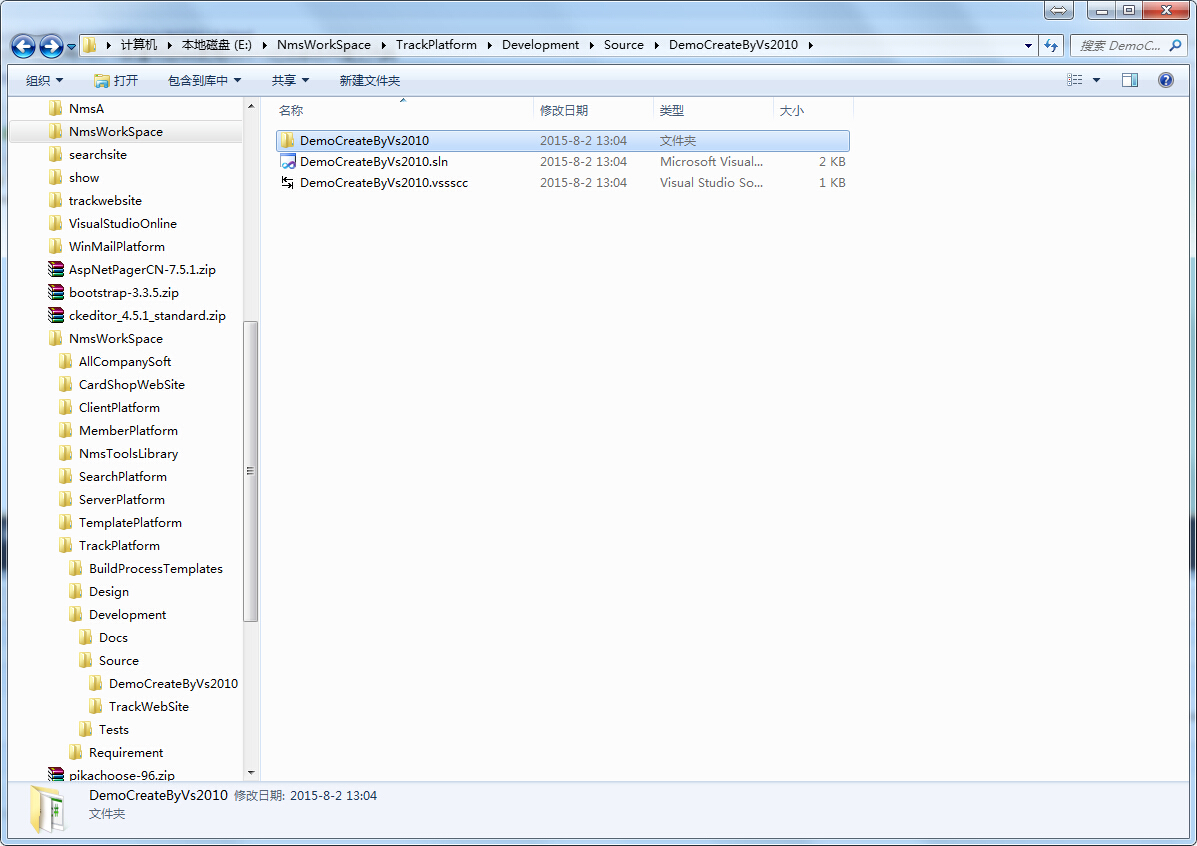Click the navigation pane scroll up arrow

[x=250, y=106]
